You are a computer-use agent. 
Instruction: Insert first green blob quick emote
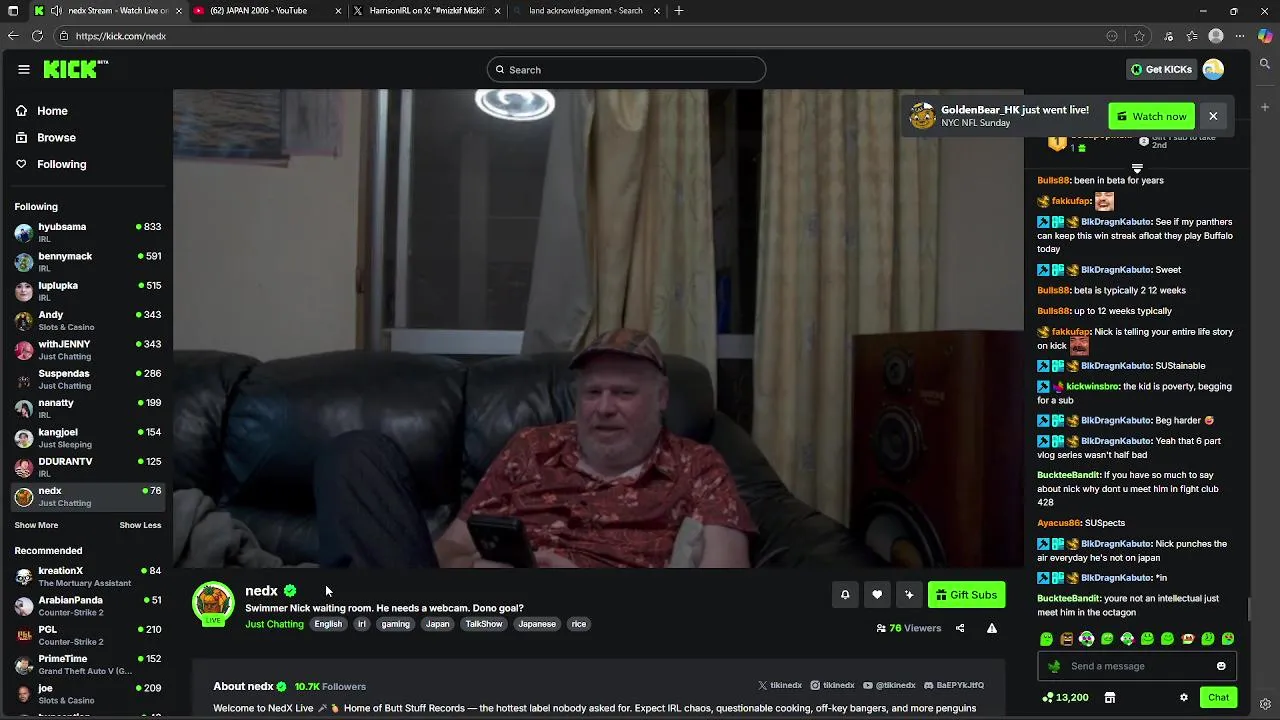pos(1047,639)
